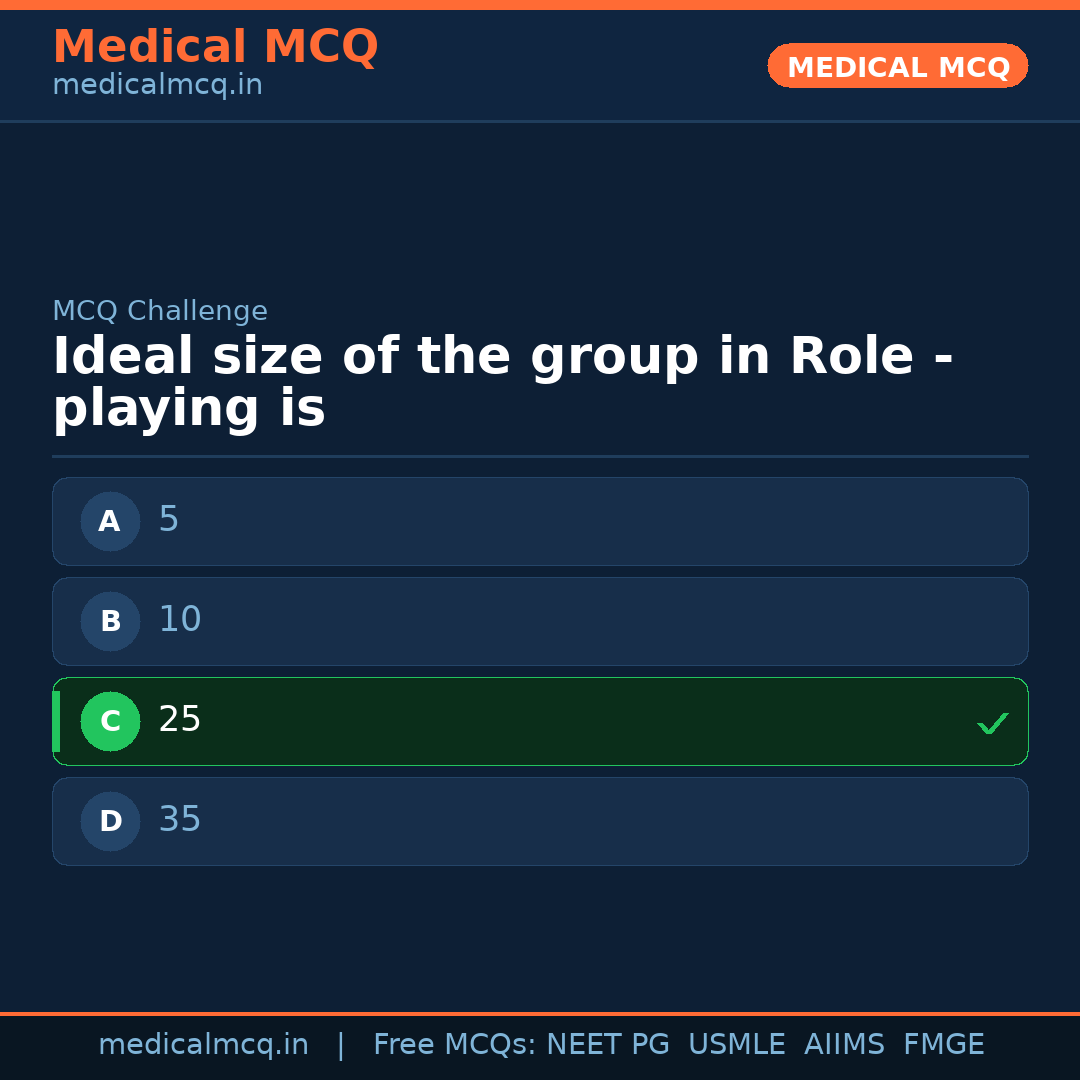Select answer option D showing 35
The height and width of the screenshot is (1080, 1080).
click(540, 821)
